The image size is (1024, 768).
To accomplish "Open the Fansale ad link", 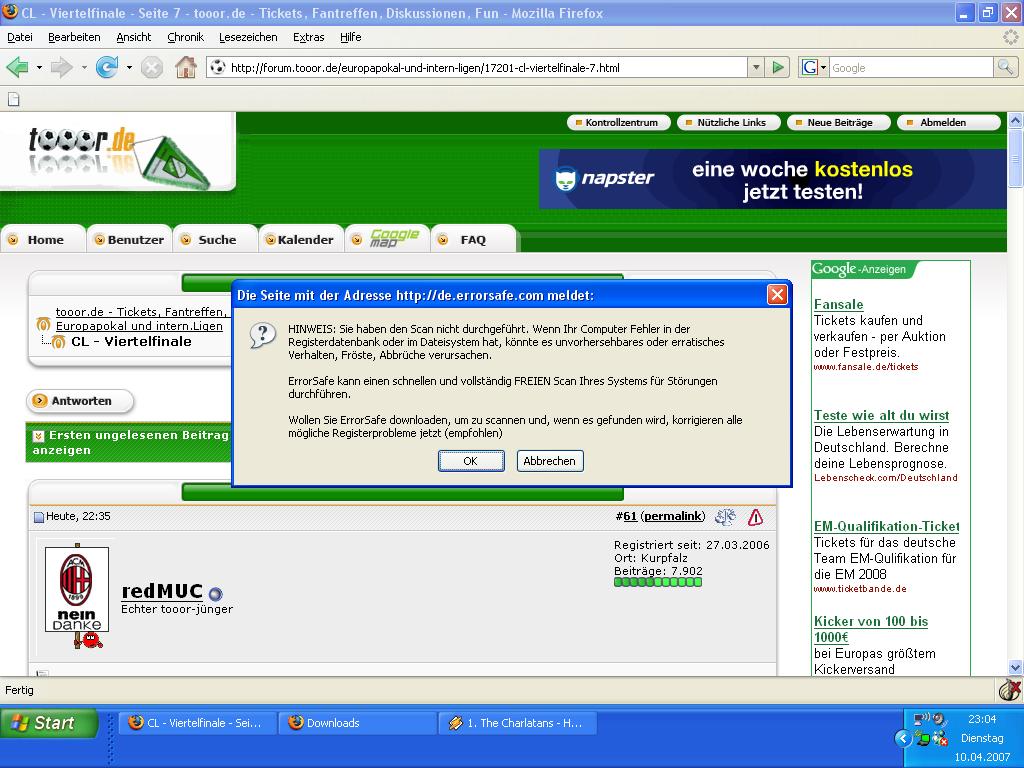I will click(838, 304).
